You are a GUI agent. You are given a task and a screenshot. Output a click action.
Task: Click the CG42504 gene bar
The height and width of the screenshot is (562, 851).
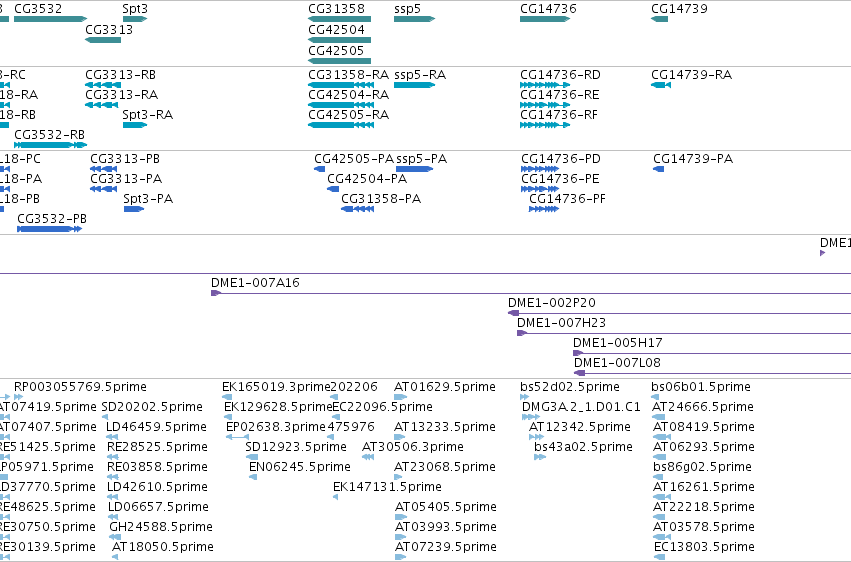click(340, 40)
